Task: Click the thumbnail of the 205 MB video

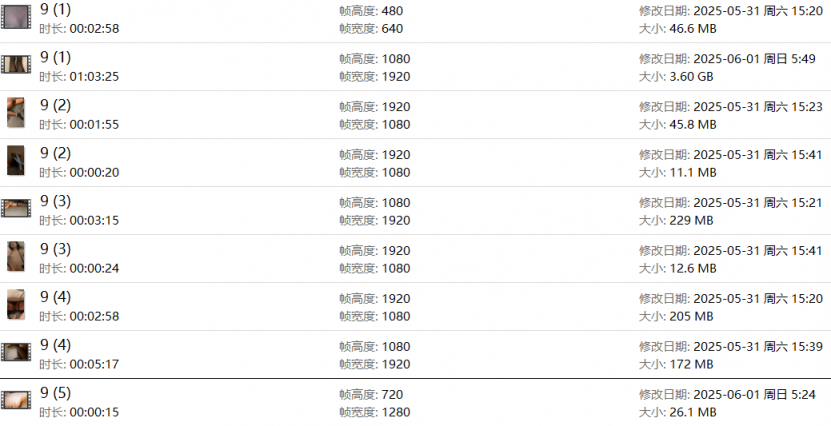Action: 16,305
